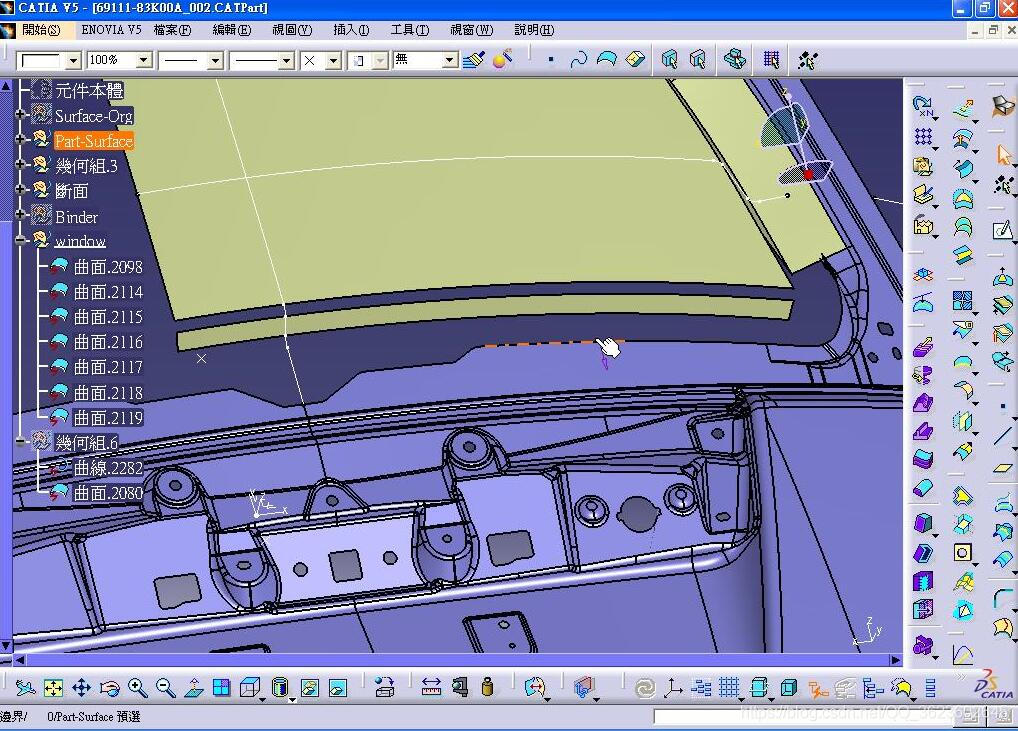Click the Swap Visible Space icon
The height and width of the screenshot is (731, 1018).
tap(338, 687)
